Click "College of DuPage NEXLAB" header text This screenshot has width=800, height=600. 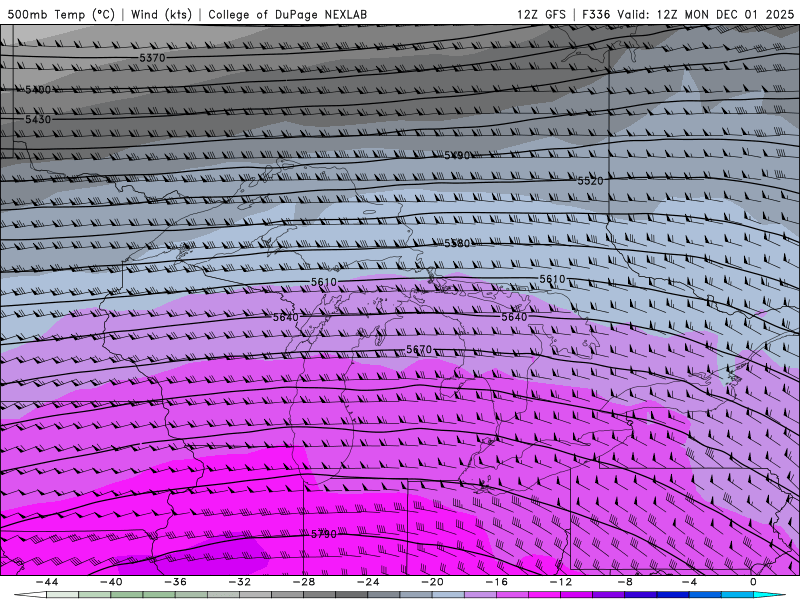[287, 14]
